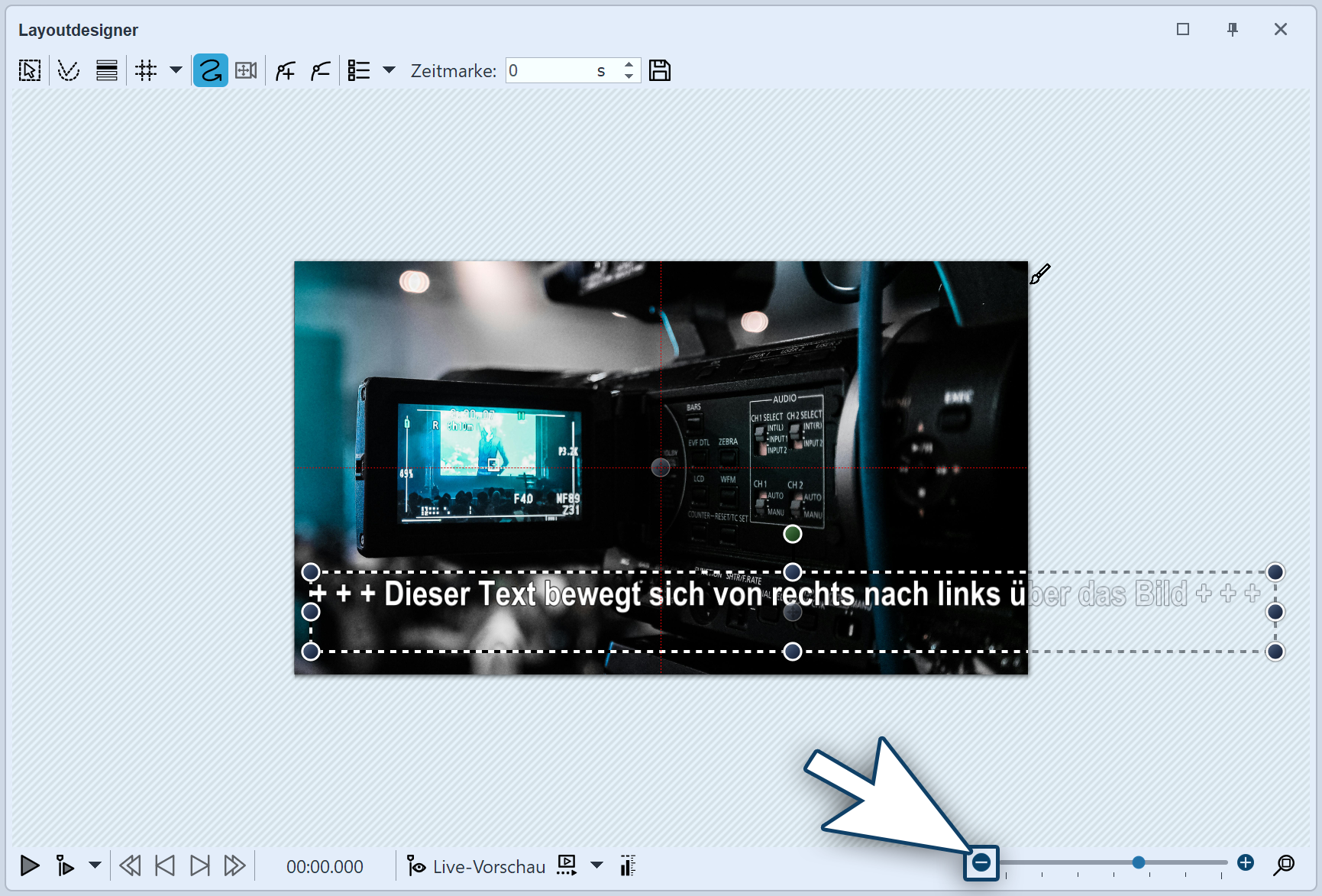Toggle camera pan mode icon
1322x896 pixels.
(x=246, y=71)
